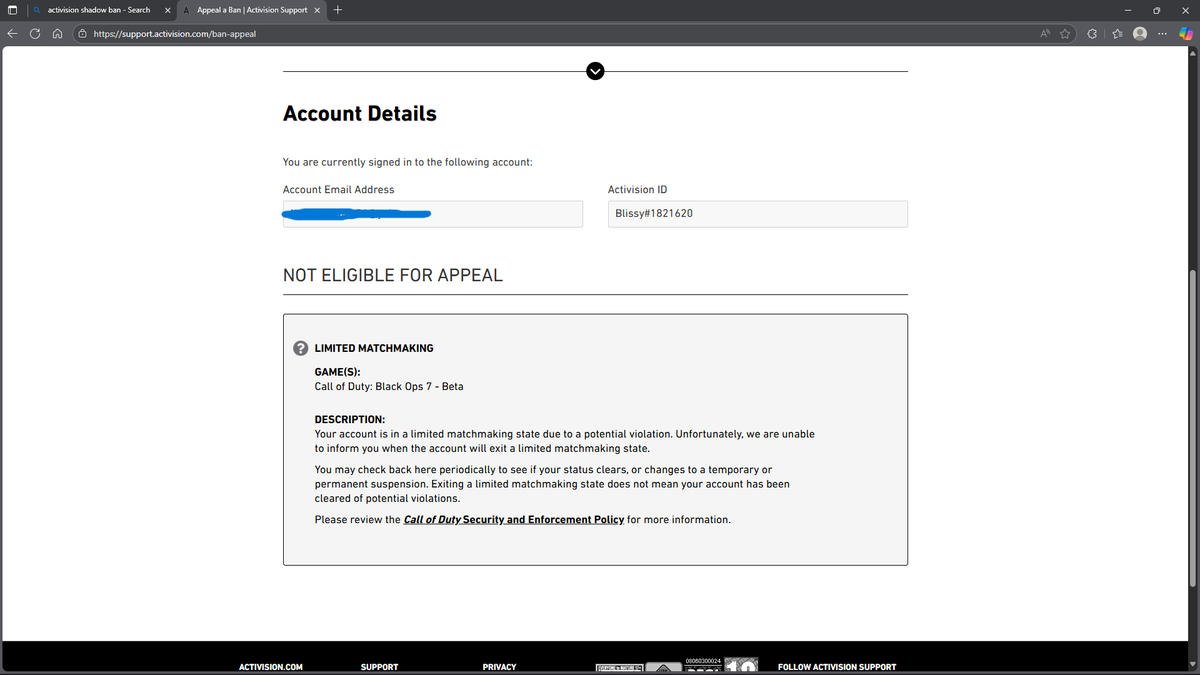
Task: Select the Activision ID field
Action: click(758, 214)
